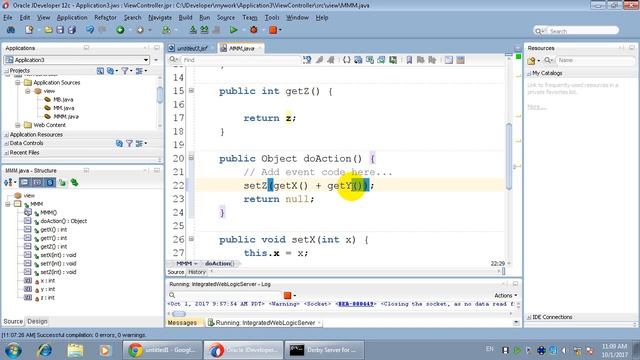Click the Filter icon in Projects header
The image size is (640, 360).
(125, 71)
